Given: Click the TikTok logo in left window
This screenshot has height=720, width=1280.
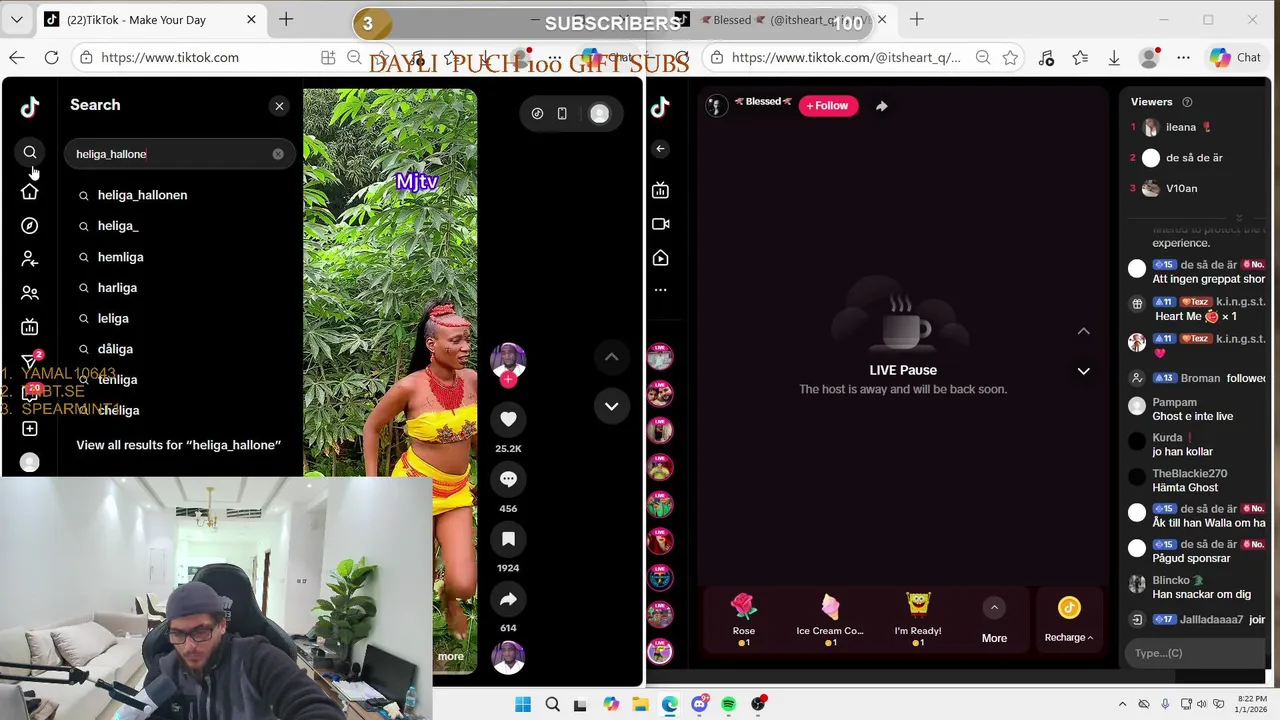Looking at the screenshot, I should [30, 107].
